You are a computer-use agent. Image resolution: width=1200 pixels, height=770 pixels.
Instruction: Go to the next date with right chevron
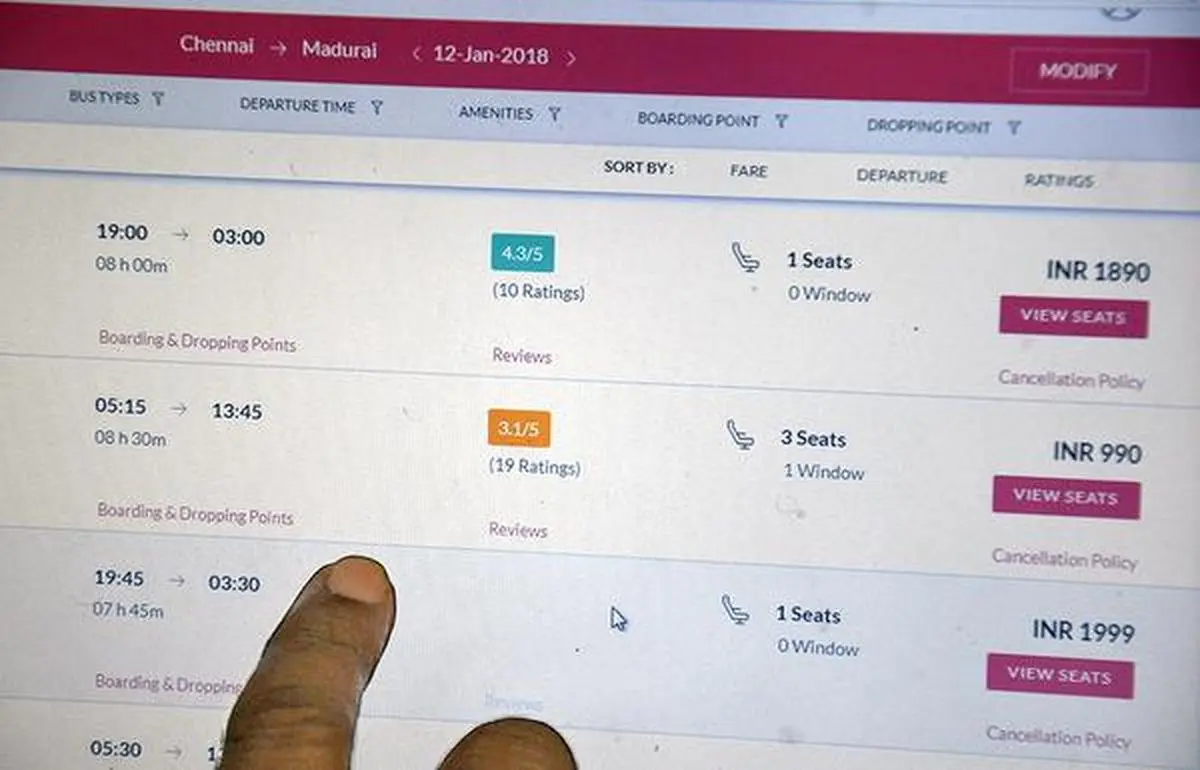pyautogui.click(x=571, y=59)
